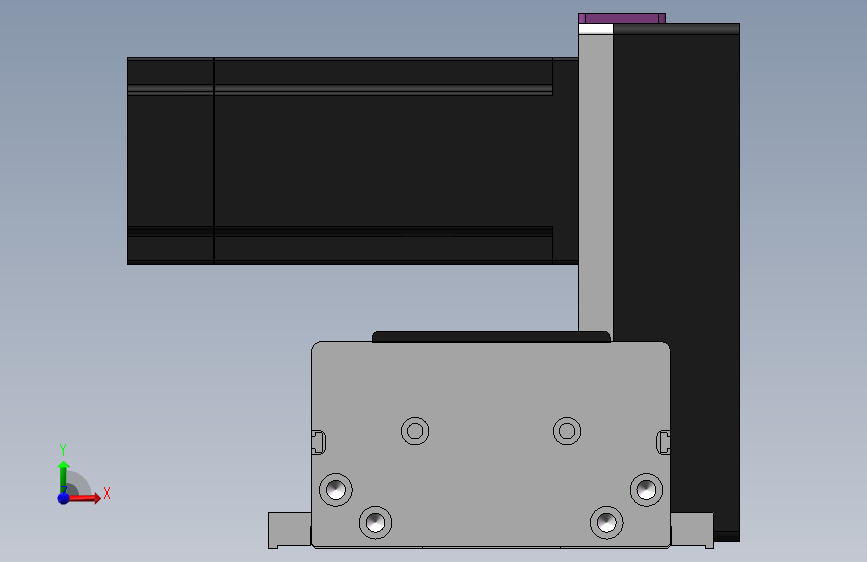Click the green Y axis arrow of the triad
The height and width of the screenshot is (562, 867).
64,476
